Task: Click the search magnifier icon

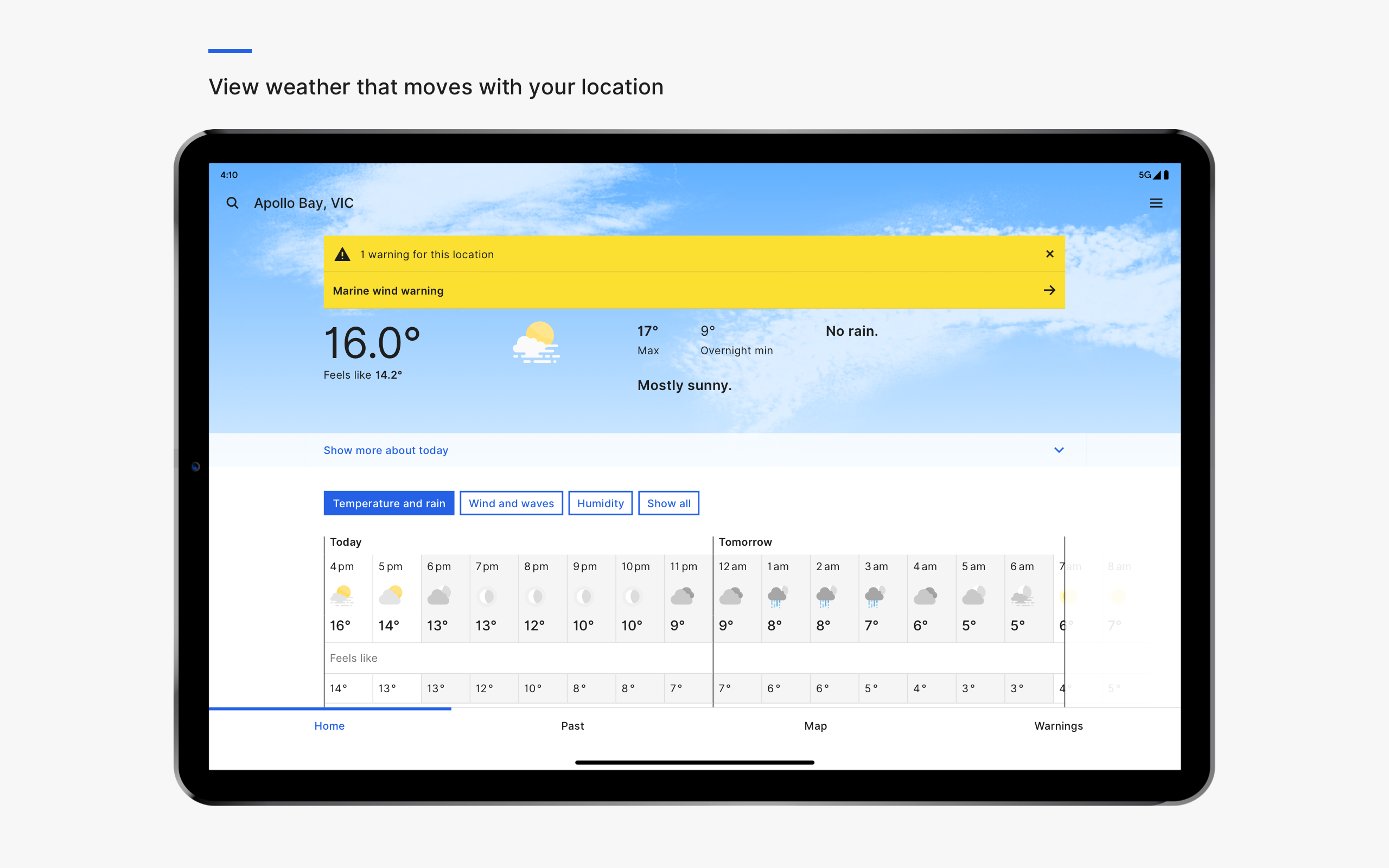Action: coord(232,203)
